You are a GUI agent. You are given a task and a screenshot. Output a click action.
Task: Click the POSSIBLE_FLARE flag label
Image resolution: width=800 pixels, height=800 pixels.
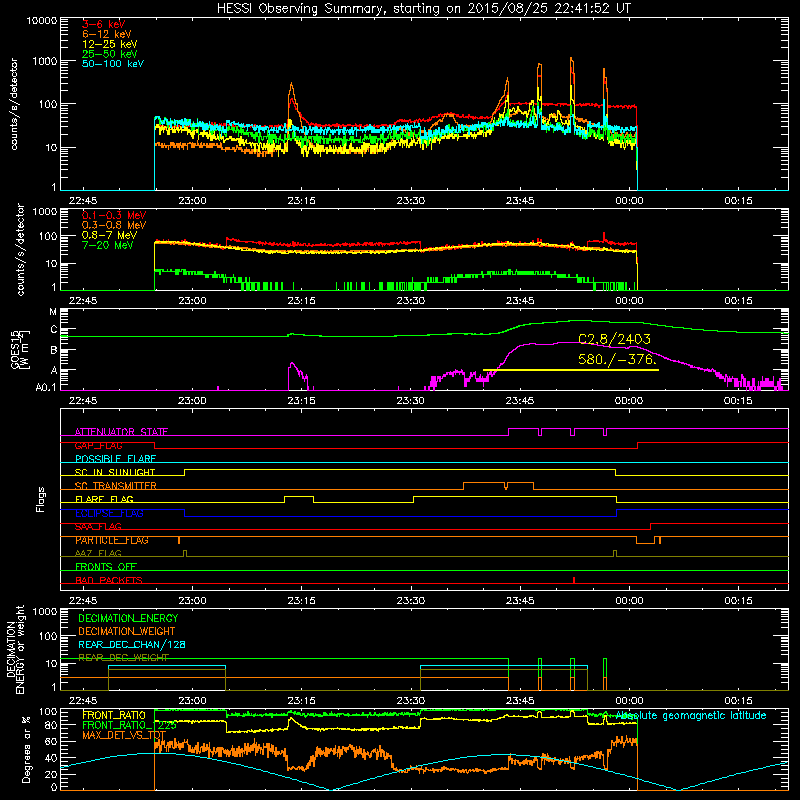click(x=115, y=459)
